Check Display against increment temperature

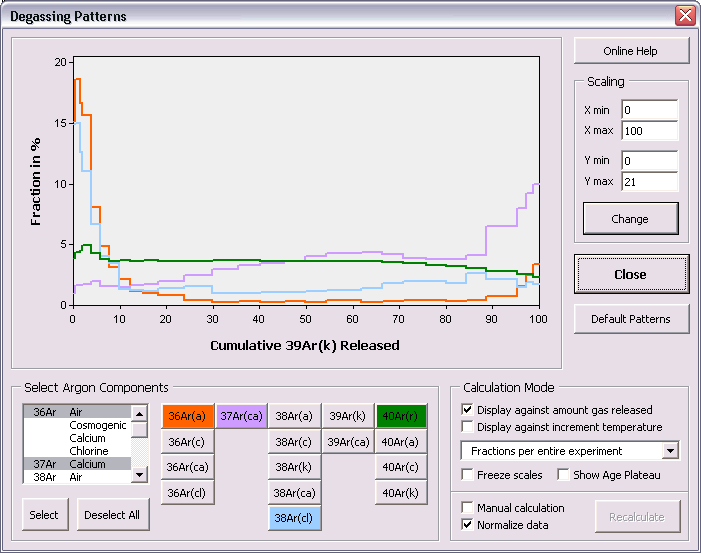[x=468, y=427]
